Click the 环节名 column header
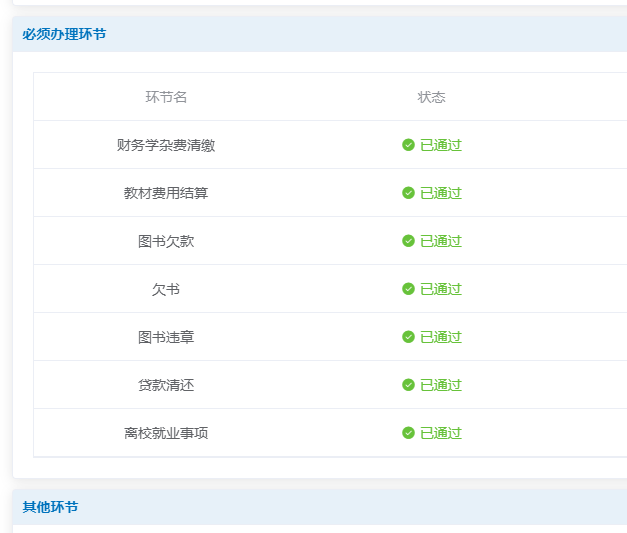This screenshot has width=627, height=533. (x=166, y=97)
